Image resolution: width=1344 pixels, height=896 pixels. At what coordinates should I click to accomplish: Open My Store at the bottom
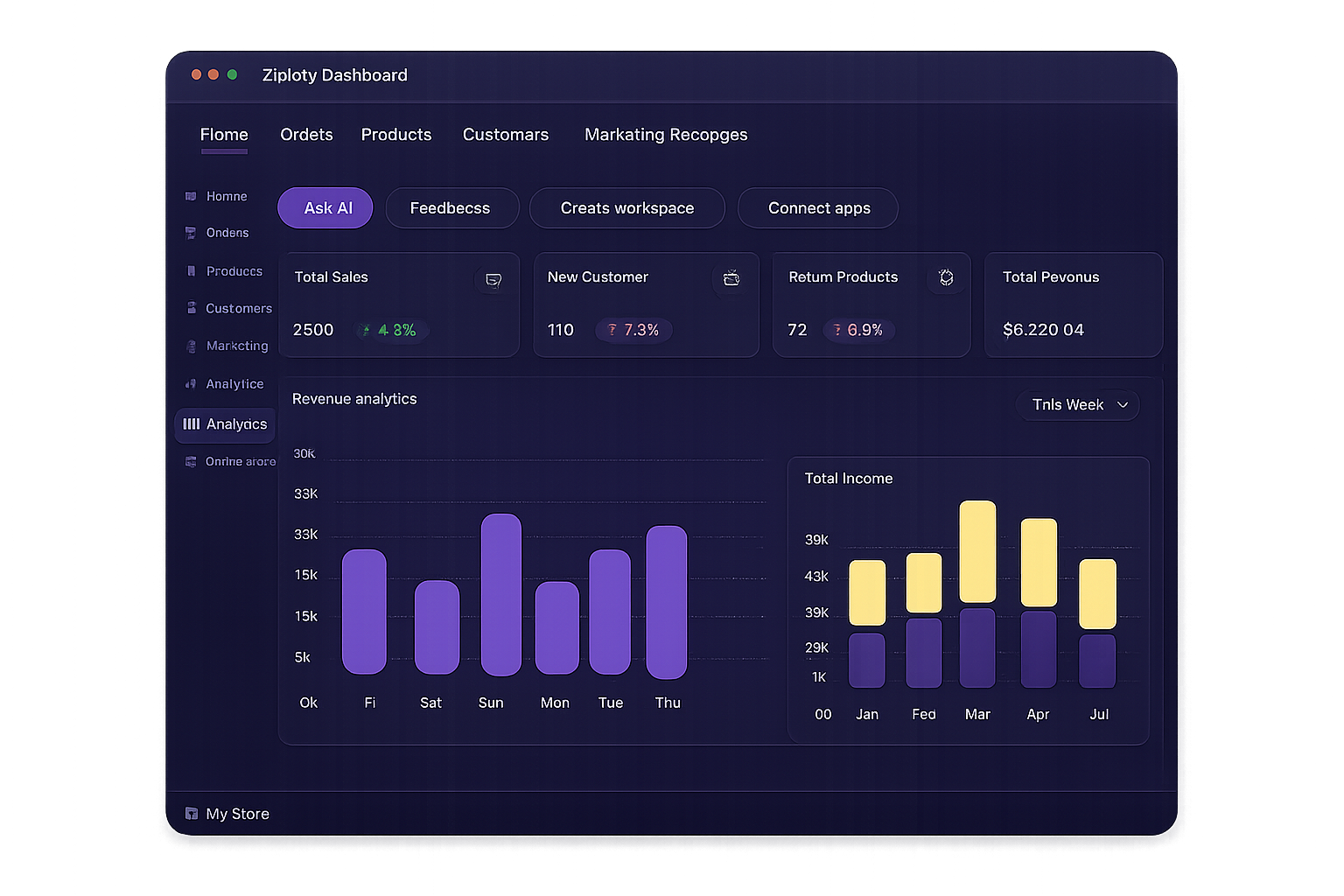click(227, 813)
